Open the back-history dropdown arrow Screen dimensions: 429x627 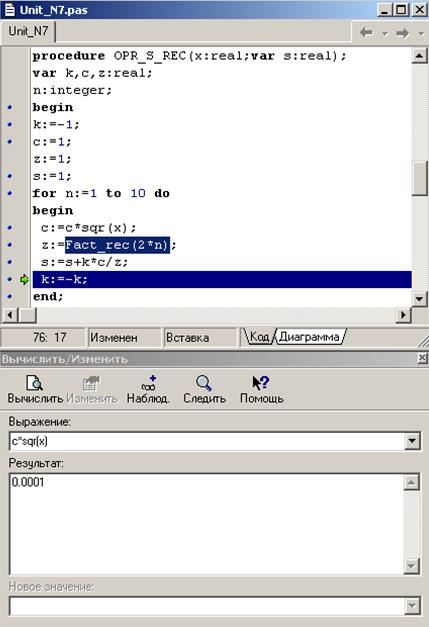point(385,34)
